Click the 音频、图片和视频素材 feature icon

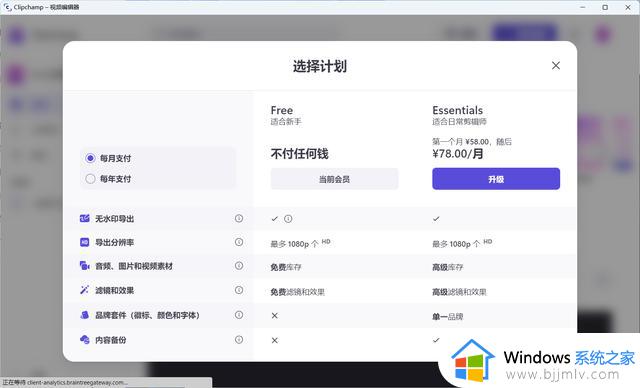pos(84,266)
